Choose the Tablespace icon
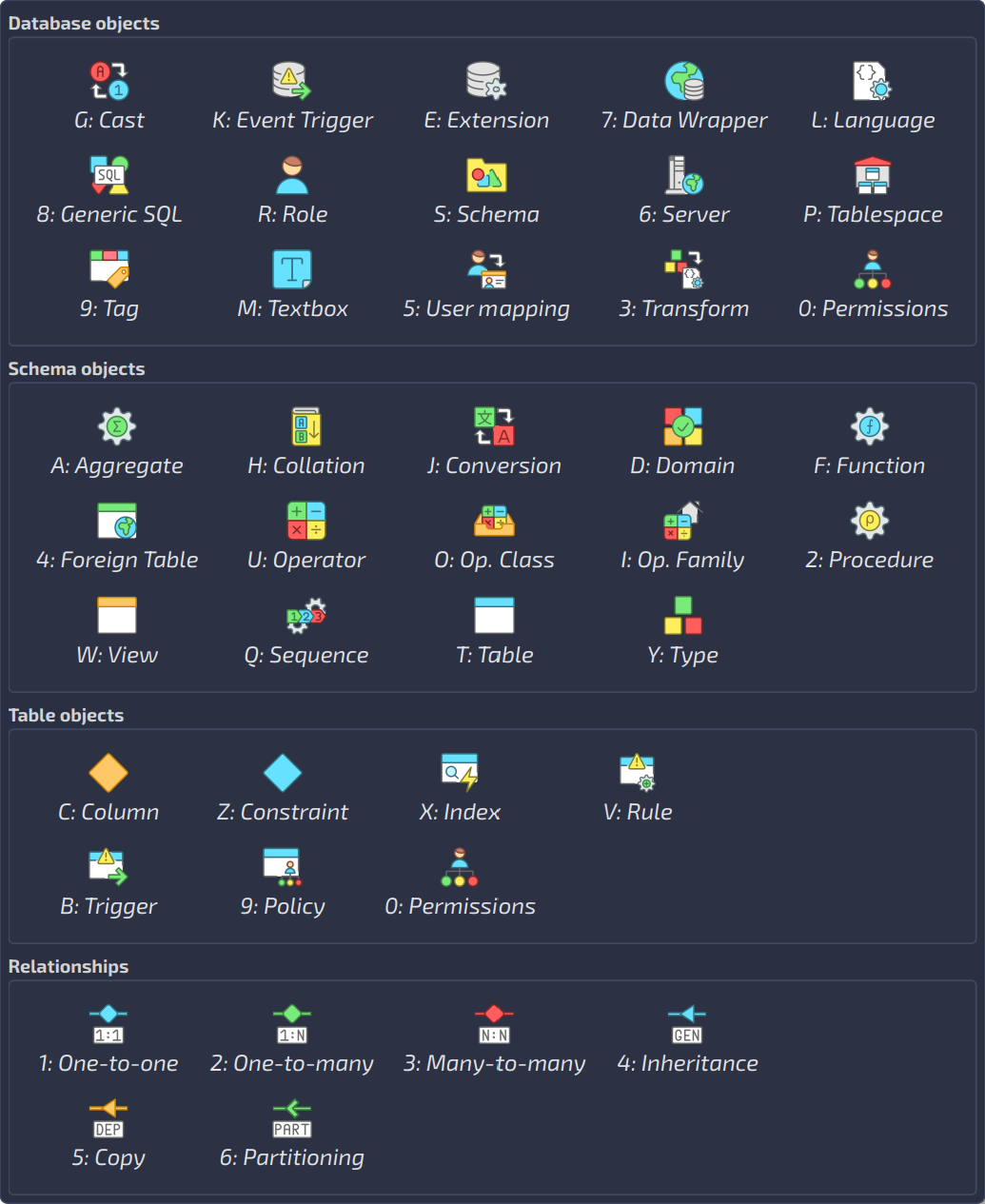Screen dimensions: 985x1204 (873, 175)
